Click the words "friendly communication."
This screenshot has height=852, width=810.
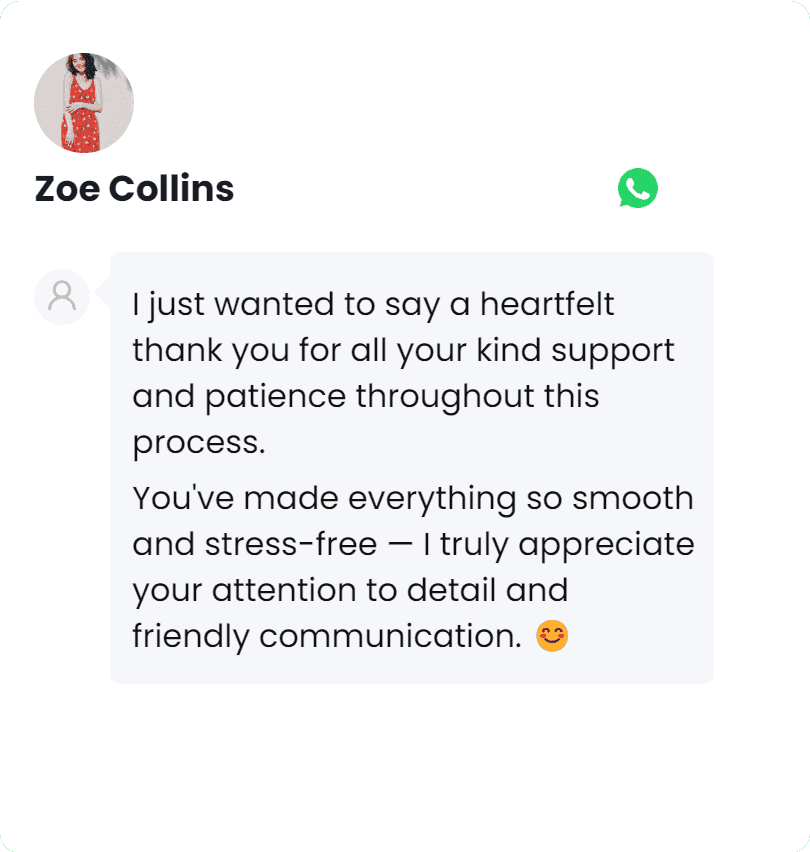click(x=327, y=636)
